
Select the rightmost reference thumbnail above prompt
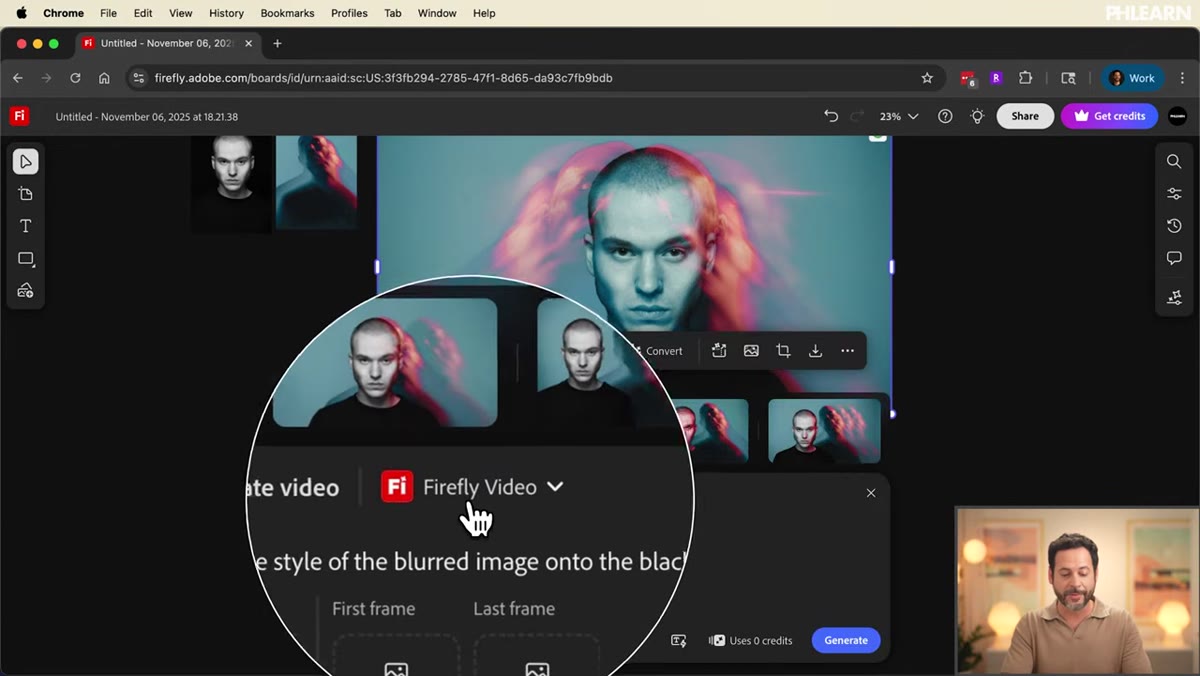[x=824, y=431]
